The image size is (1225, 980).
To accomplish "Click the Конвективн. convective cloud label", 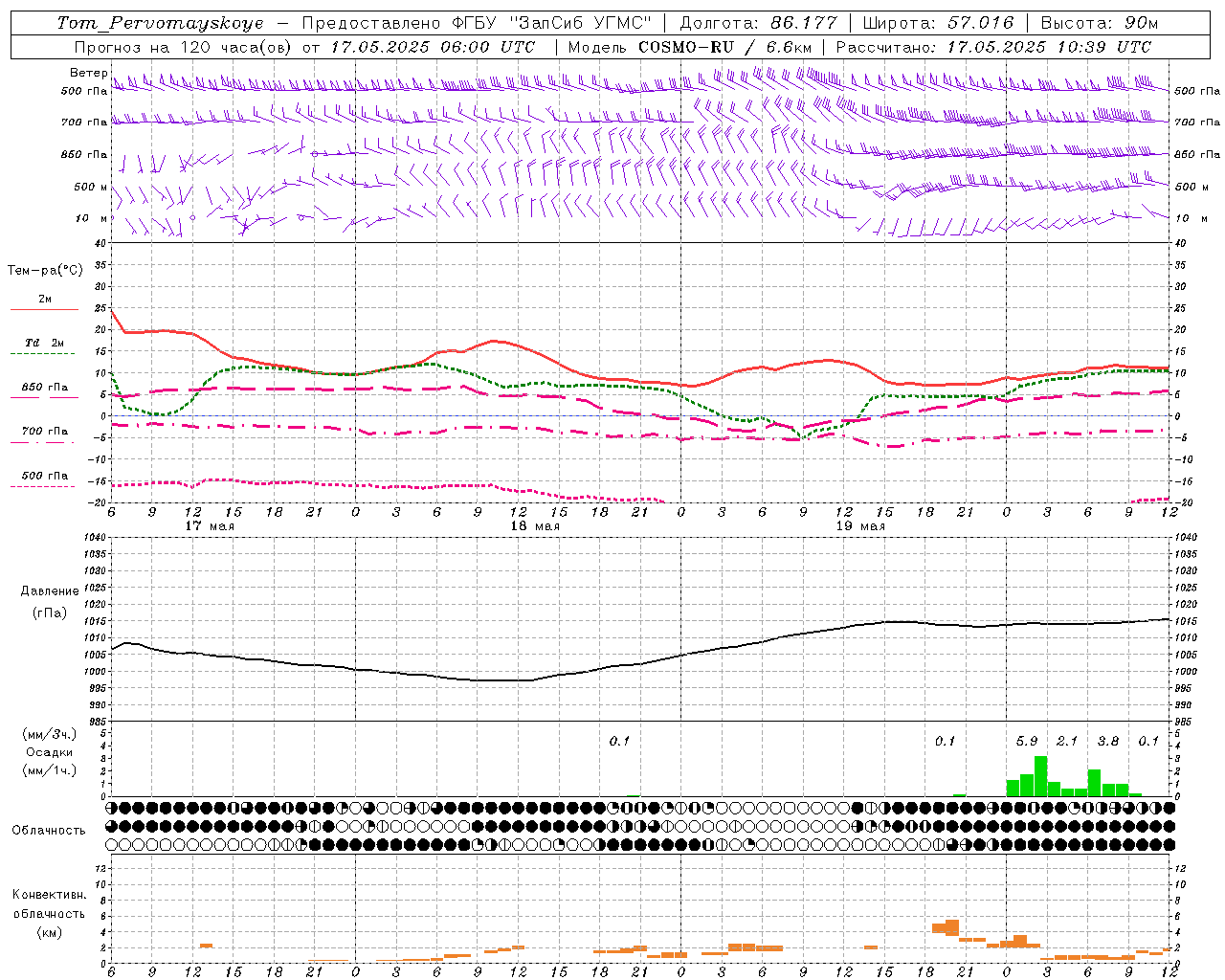I will tap(49, 895).
